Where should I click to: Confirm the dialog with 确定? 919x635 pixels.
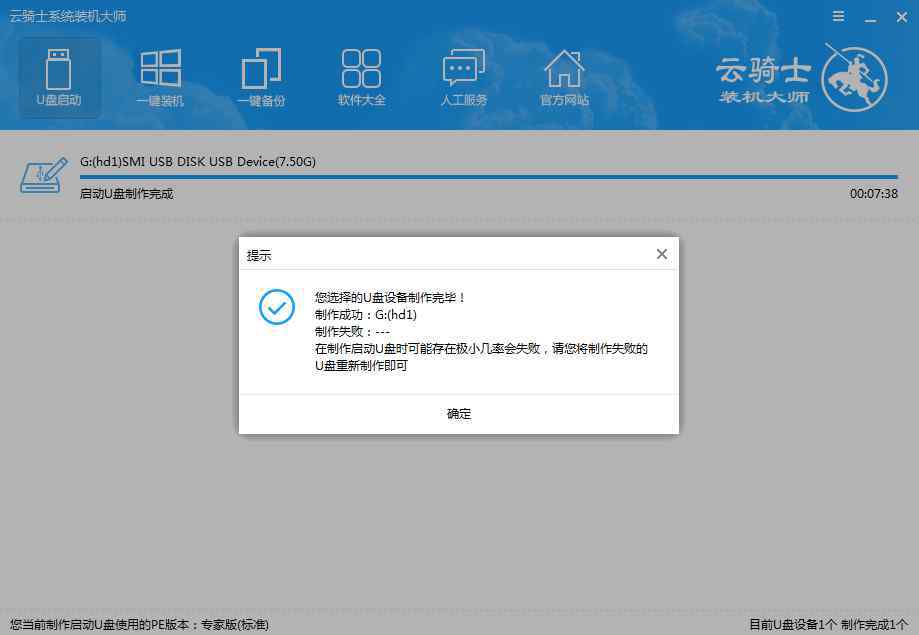click(459, 414)
